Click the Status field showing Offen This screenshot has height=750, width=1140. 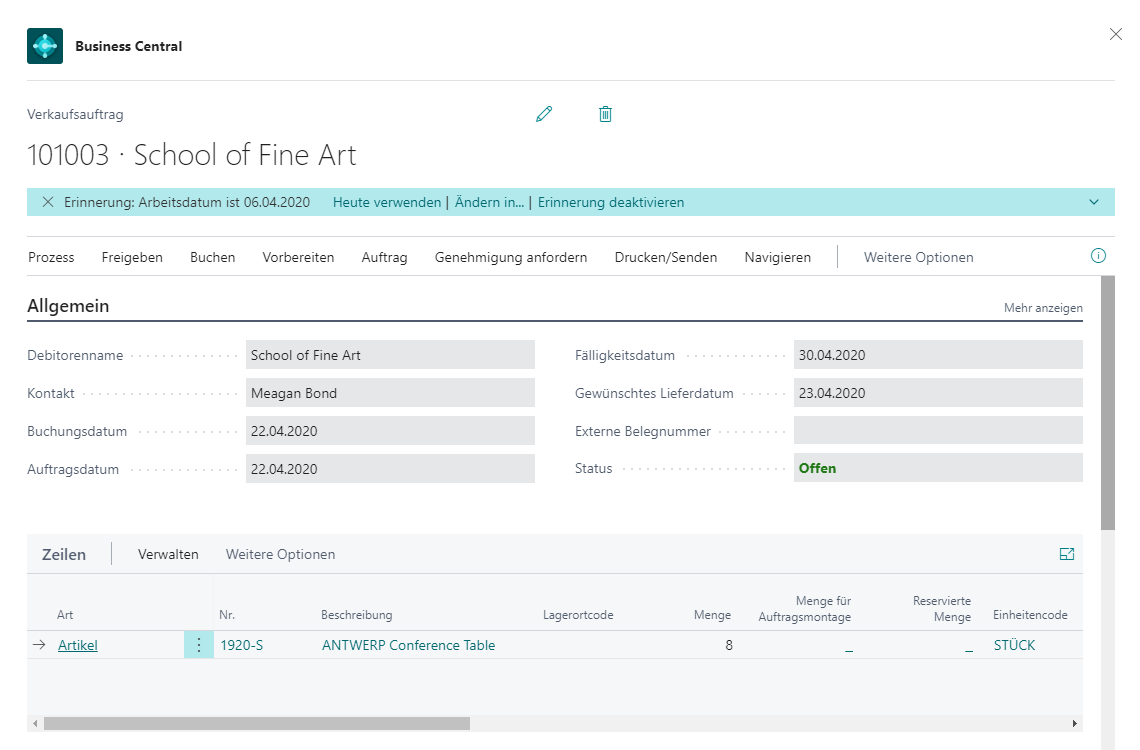[938, 468]
